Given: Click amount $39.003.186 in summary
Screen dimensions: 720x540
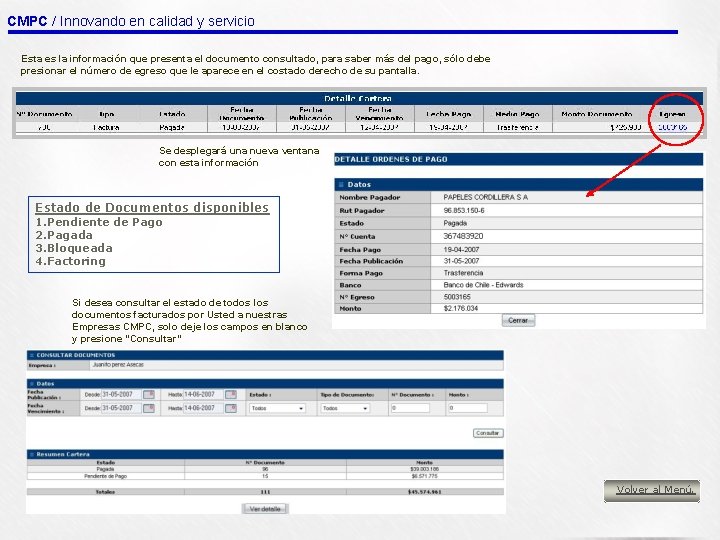Looking at the screenshot, I should point(424,469).
